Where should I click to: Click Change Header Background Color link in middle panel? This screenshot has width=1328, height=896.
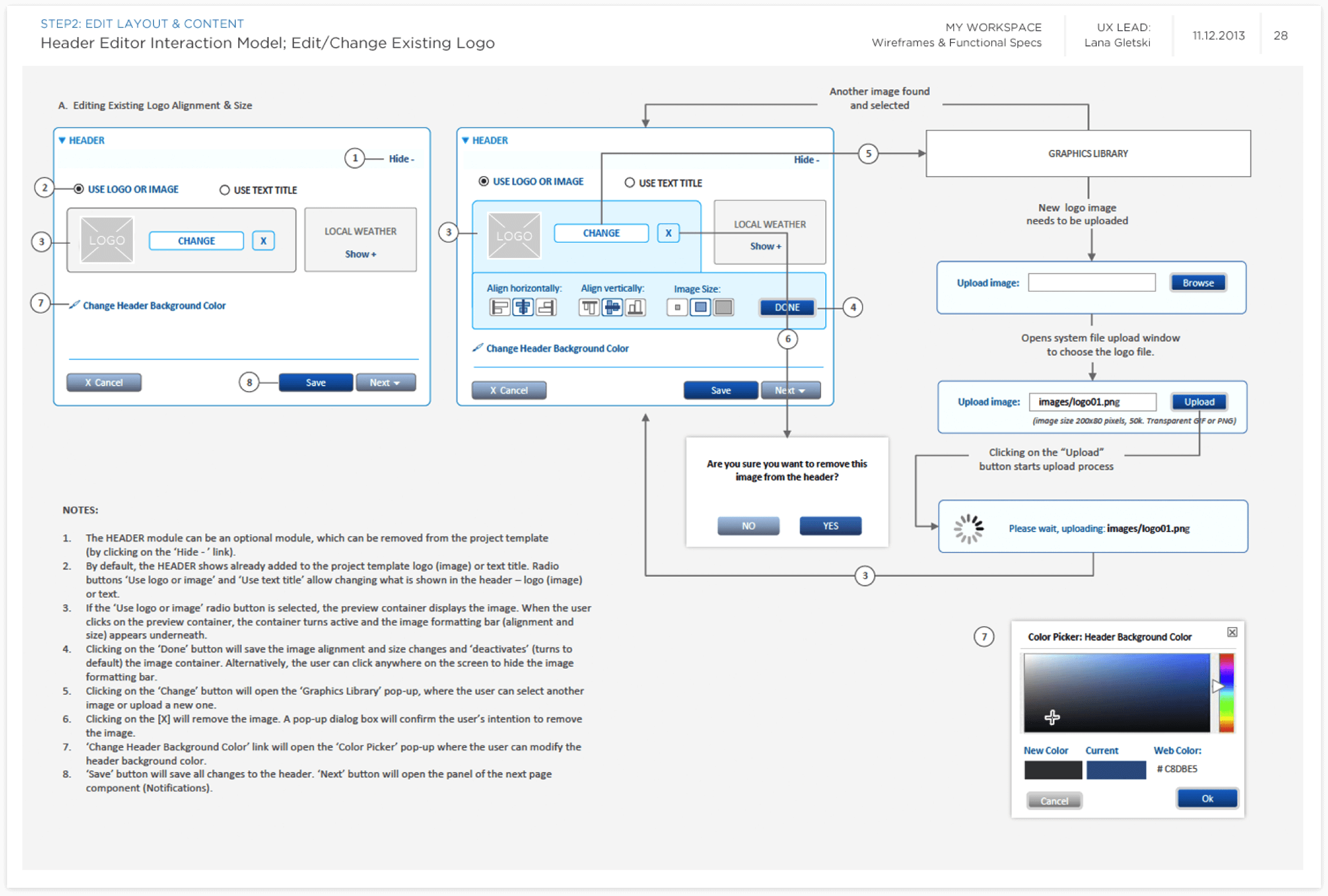pos(556,349)
